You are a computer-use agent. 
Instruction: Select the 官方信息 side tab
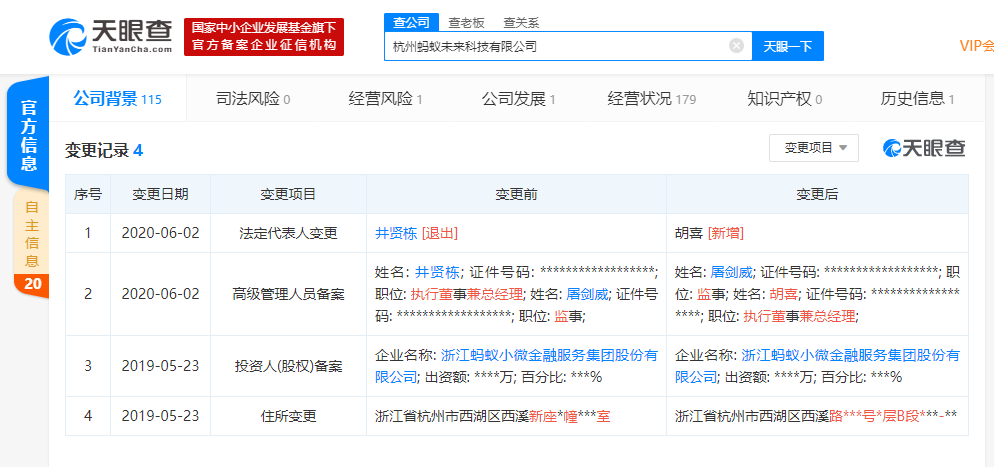[29, 135]
